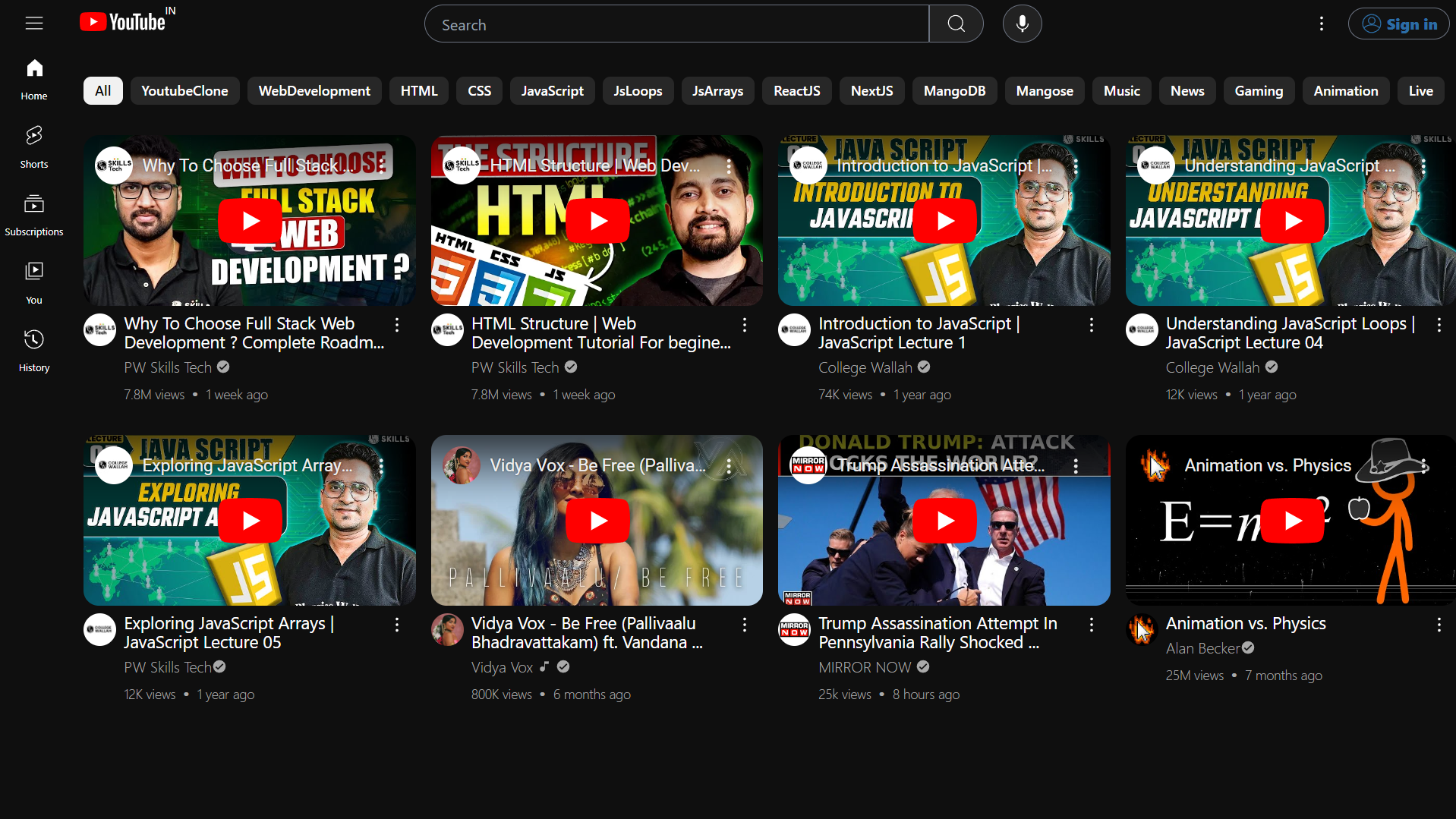Image resolution: width=1456 pixels, height=819 pixels.
Task: Select the Gaming filter chip
Action: 1259,91
